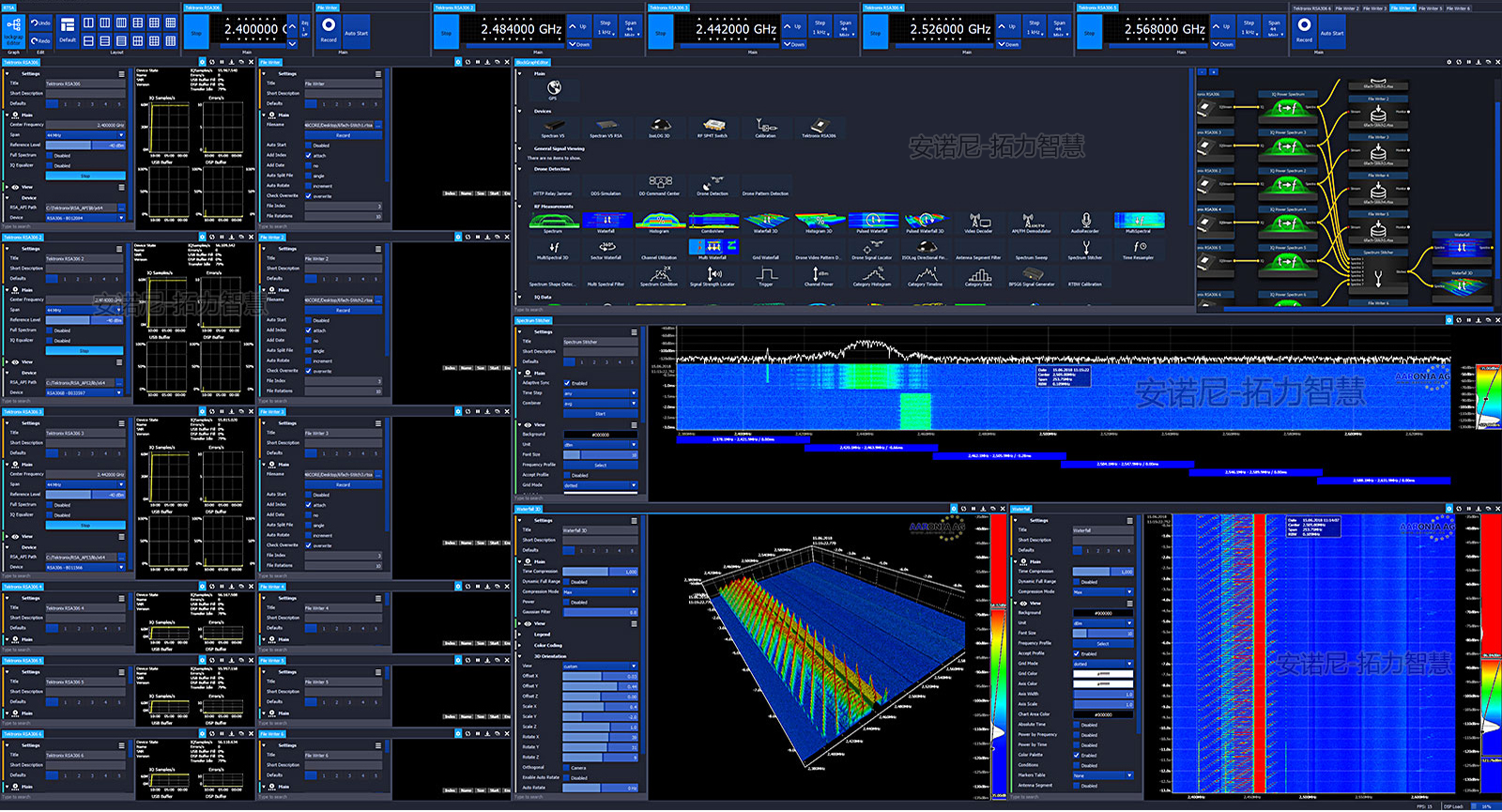Click the Up button beside the 2.484000 GHz display
The image size is (1502, 812).
coord(581,26)
